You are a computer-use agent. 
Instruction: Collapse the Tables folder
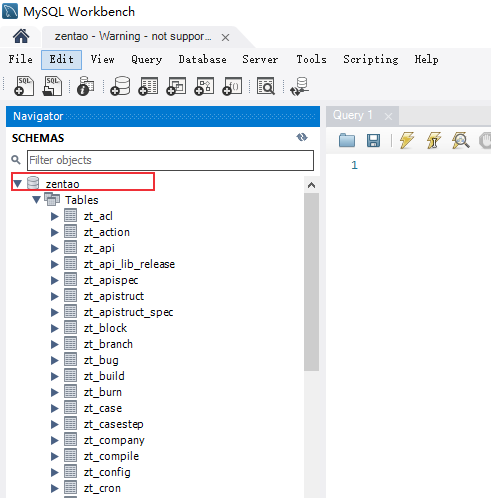[36, 199]
